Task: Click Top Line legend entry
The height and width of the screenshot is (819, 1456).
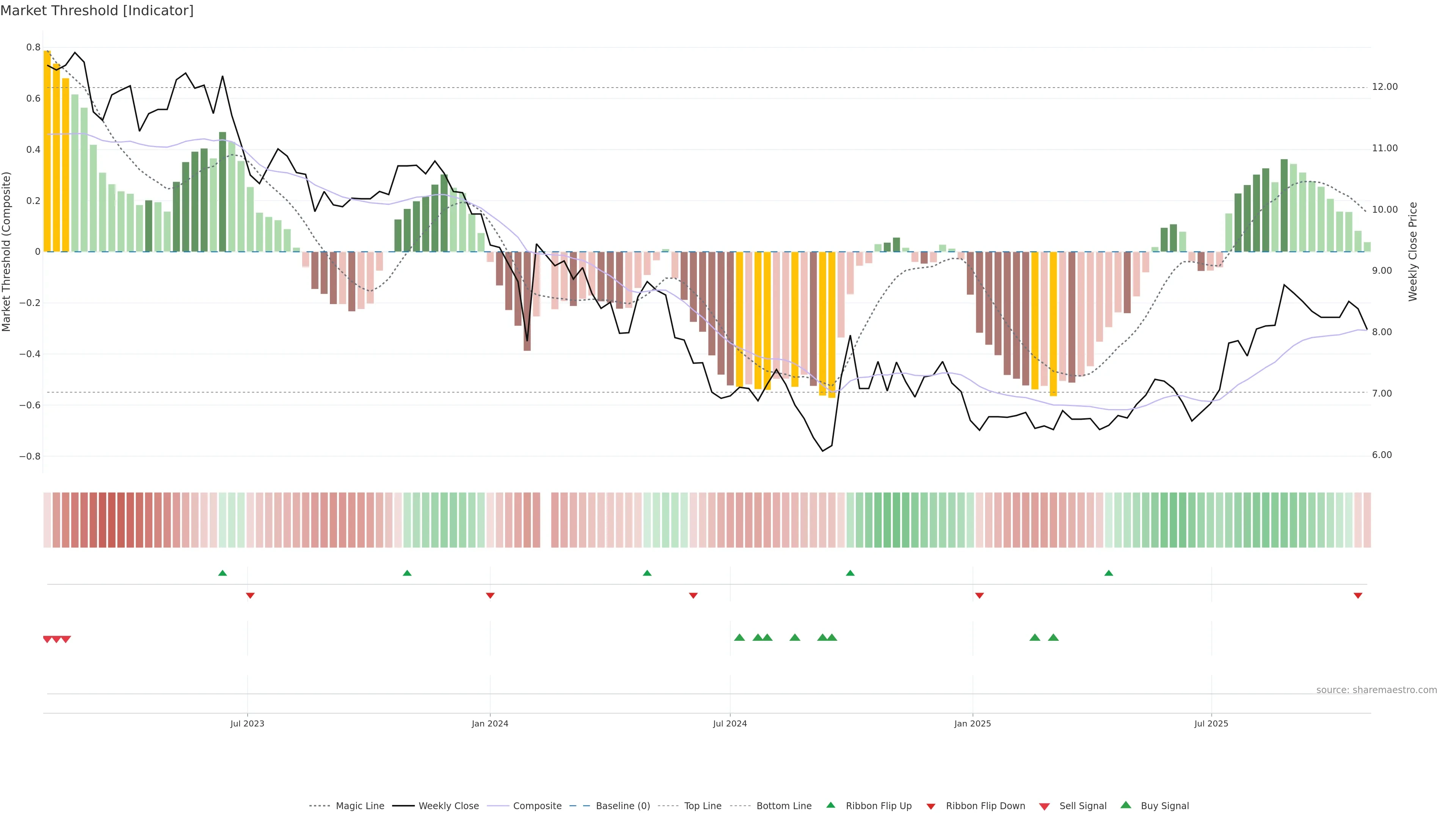Action: 703,806
